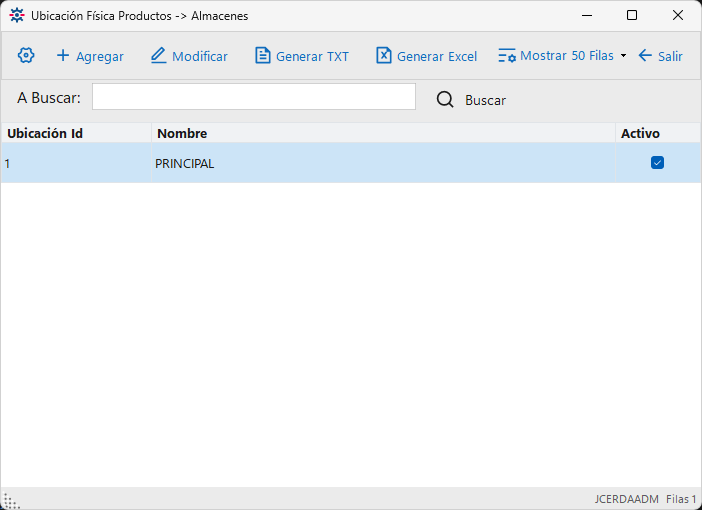Image resolution: width=702 pixels, height=510 pixels.
Task: Uncheck the Activo checkbox for PRINCIPAL
Action: tap(657, 163)
